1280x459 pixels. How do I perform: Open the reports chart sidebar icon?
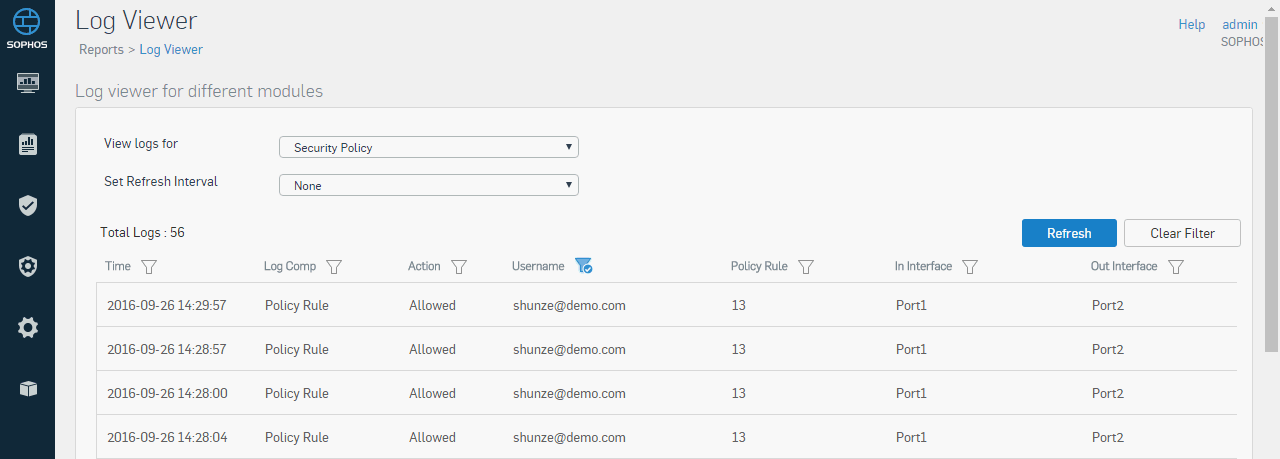click(x=28, y=144)
